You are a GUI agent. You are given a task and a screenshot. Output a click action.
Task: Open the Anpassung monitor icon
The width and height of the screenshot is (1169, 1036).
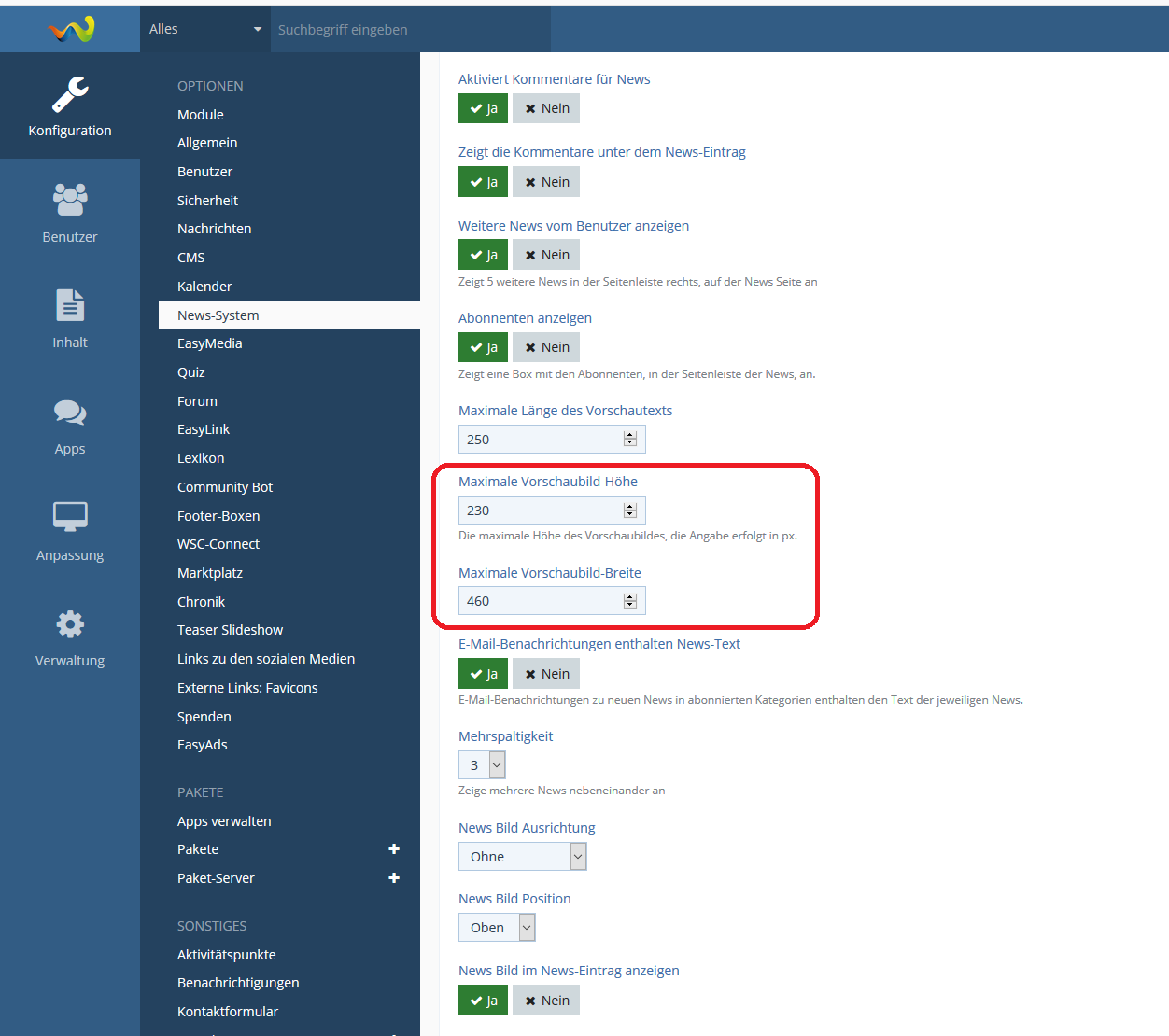point(70,517)
